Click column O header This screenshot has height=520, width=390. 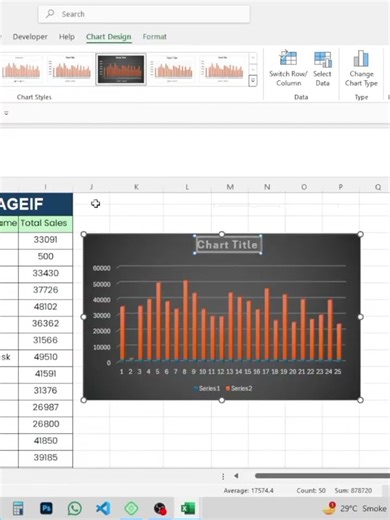pos(304,187)
